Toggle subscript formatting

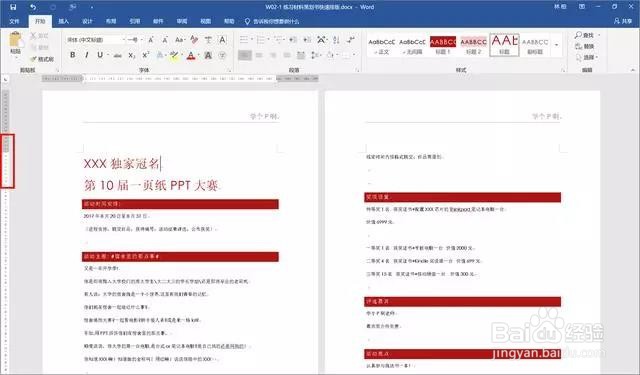(131, 55)
